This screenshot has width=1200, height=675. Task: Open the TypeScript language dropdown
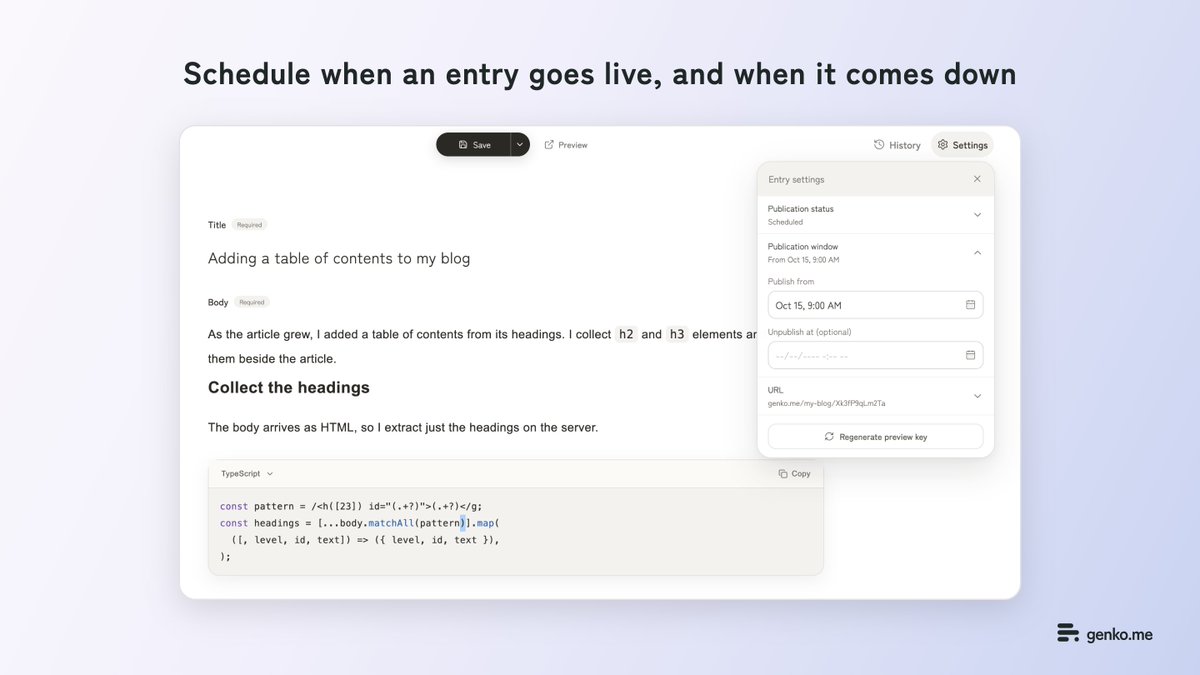click(x=247, y=474)
